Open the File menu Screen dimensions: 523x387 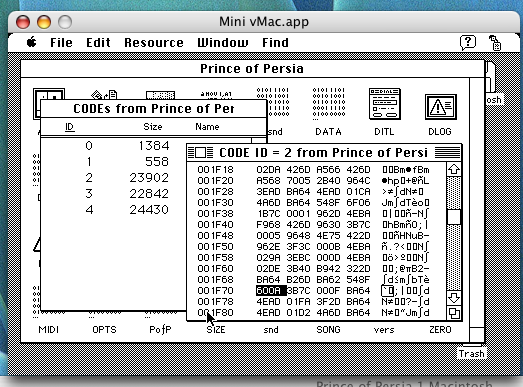(x=61, y=43)
